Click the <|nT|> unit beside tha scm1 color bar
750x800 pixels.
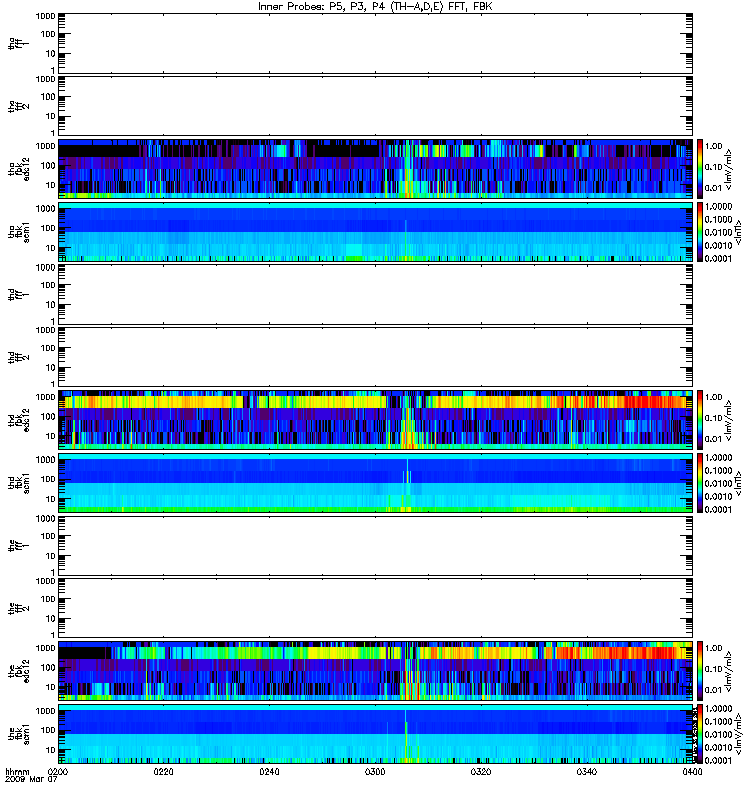click(738, 232)
